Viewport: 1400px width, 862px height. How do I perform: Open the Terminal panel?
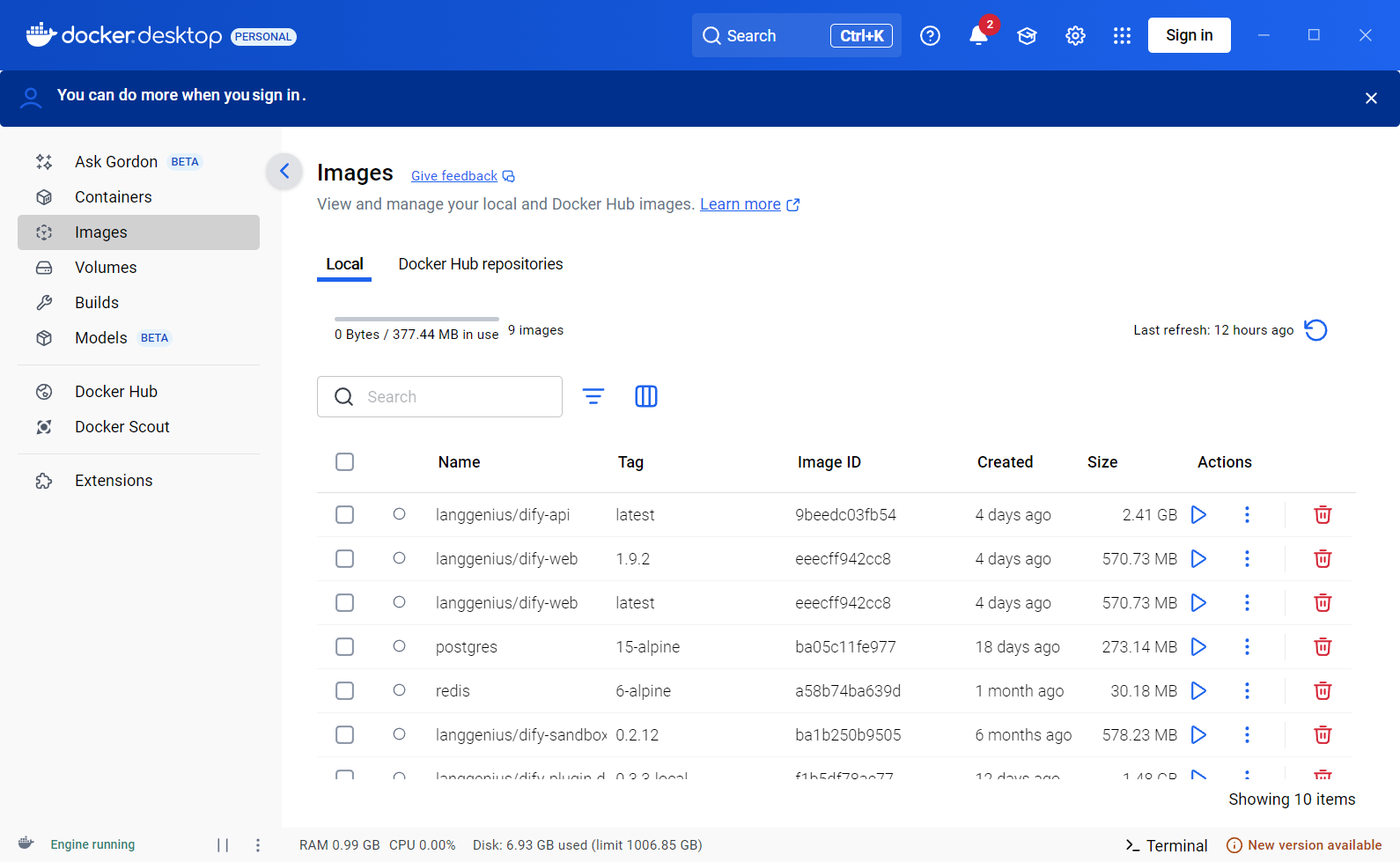pyautogui.click(x=1166, y=845)
